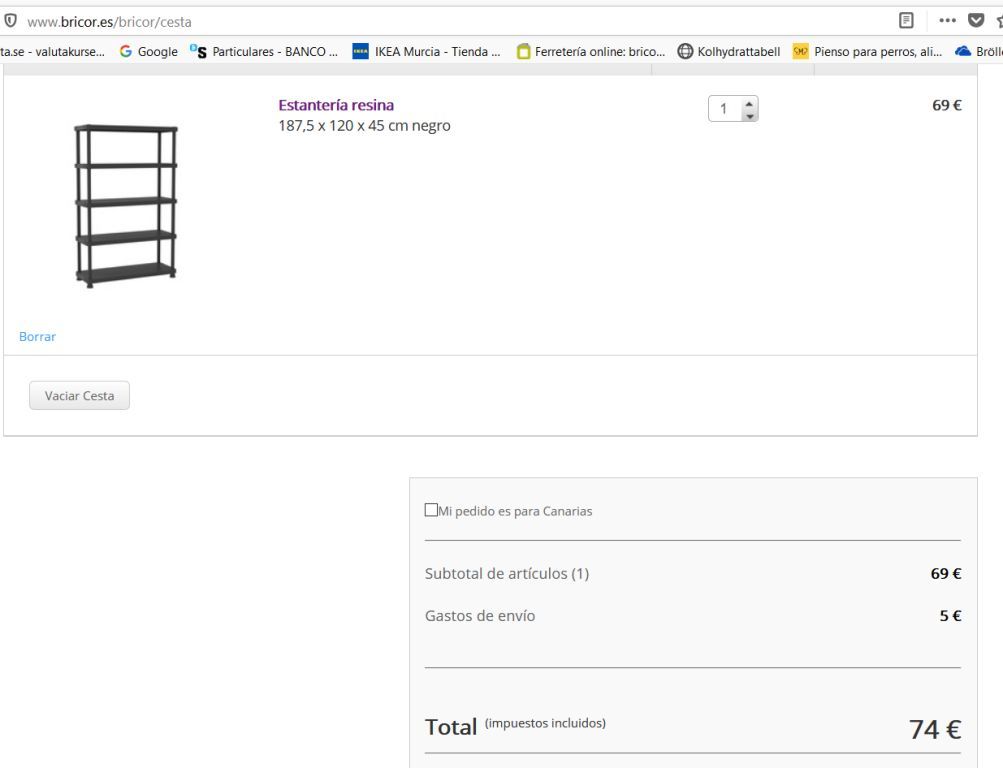Click the Borrar link
This screenshot has width=1003, height=768.
37,336
